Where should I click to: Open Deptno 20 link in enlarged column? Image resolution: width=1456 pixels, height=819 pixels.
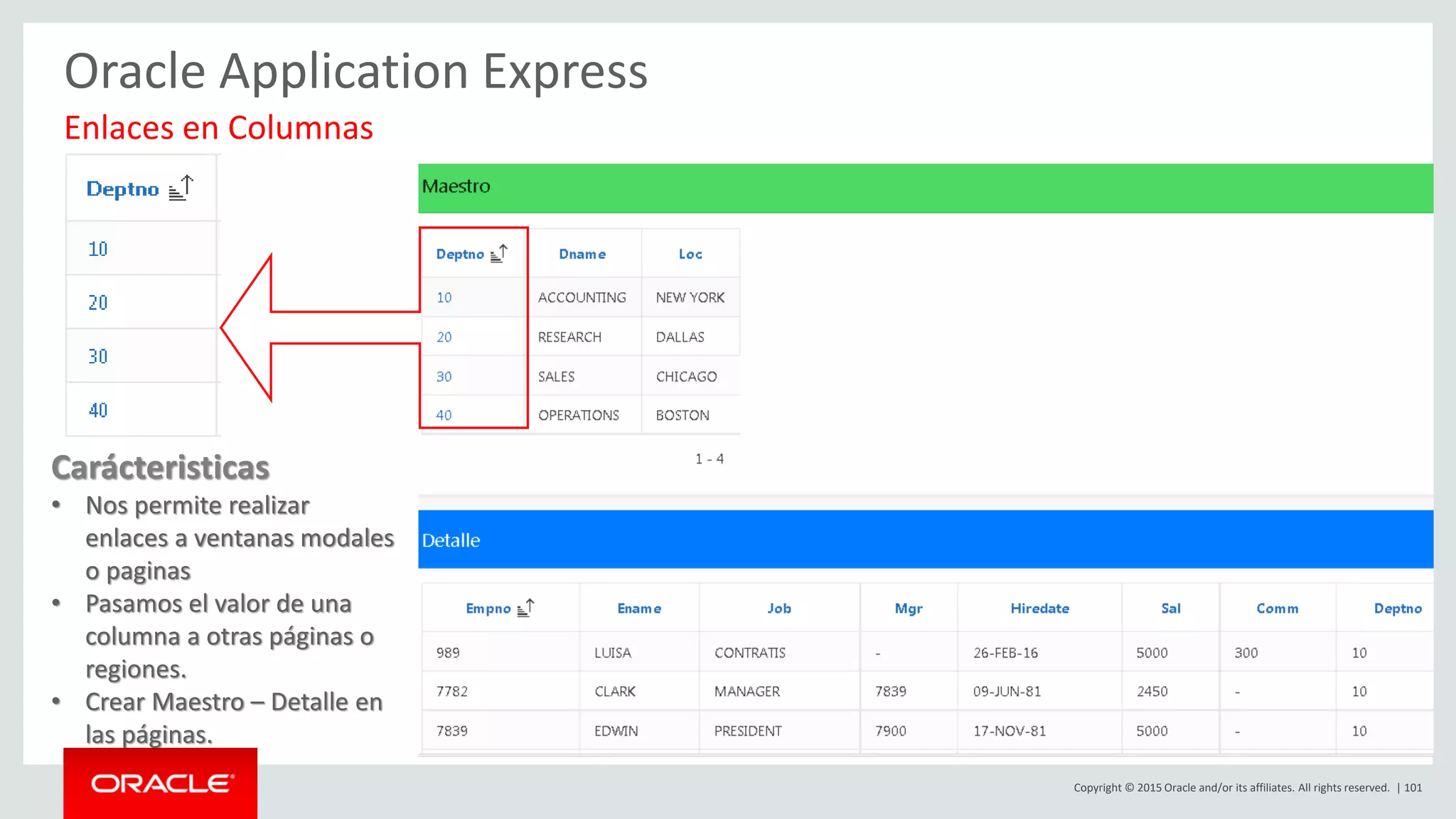click(97, 303)
